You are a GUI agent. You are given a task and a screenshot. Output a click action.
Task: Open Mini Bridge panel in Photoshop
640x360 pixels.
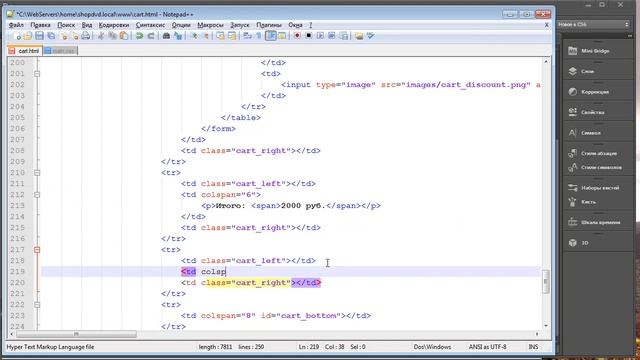pos(595,51)
